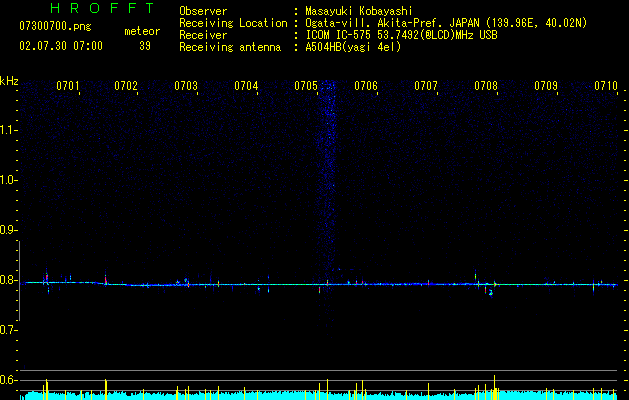Click the 0705 time marker

pos(306,86)
